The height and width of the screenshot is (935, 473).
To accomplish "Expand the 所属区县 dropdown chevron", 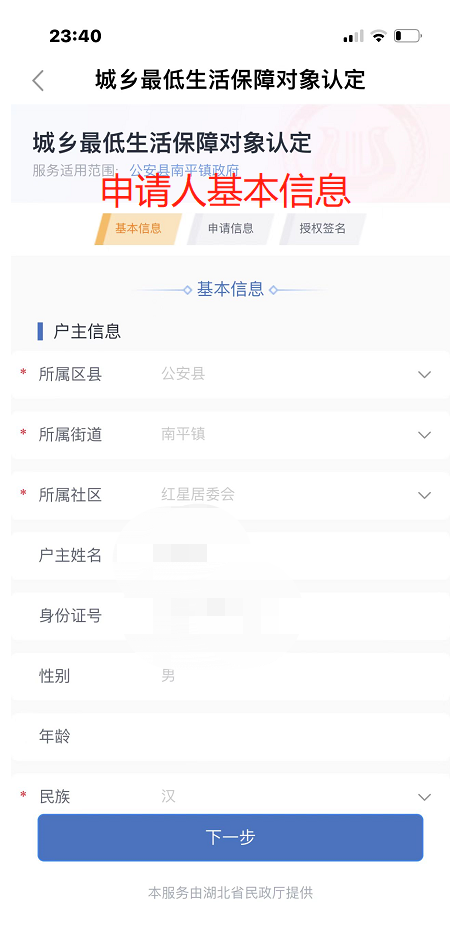I will point(424,374).
